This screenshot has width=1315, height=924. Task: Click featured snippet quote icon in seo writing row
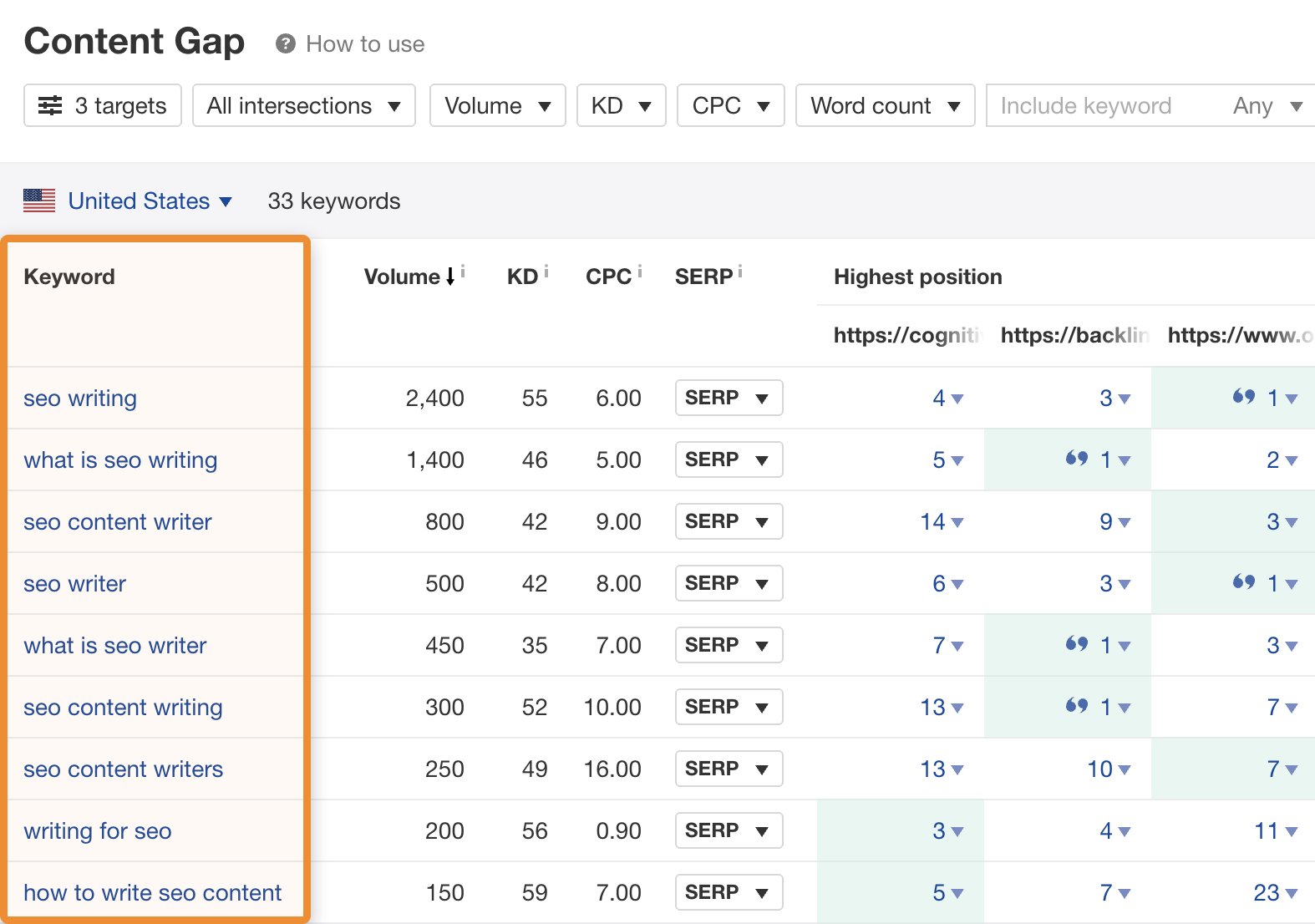[1244, 397]
